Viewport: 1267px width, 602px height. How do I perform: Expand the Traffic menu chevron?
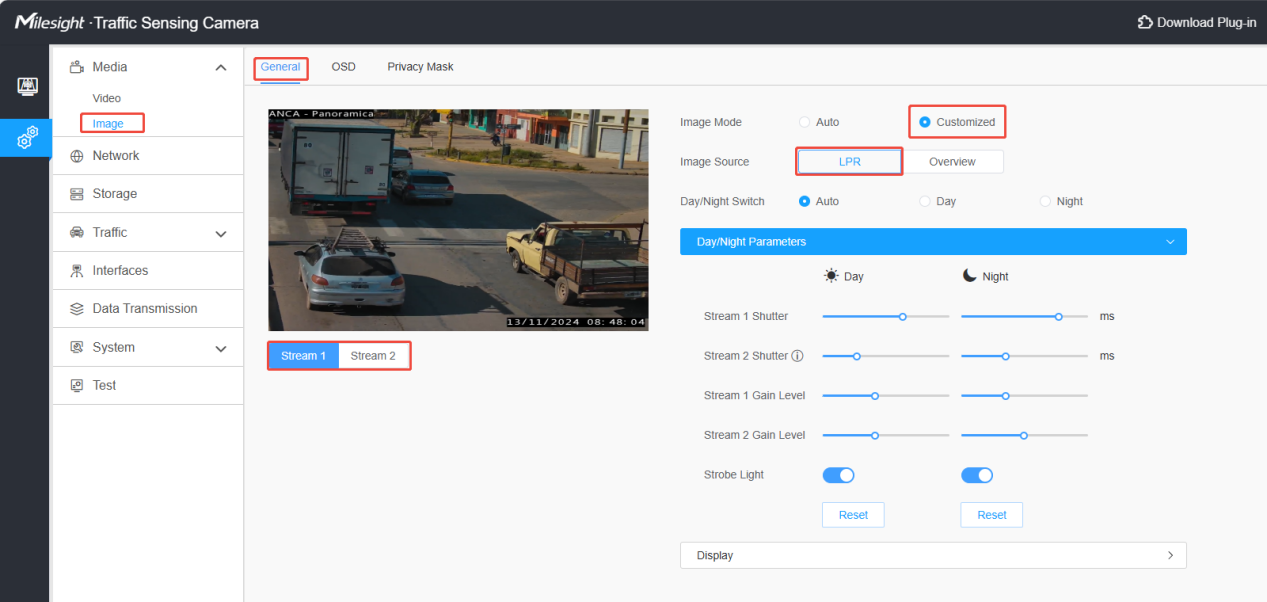pos(221,233)
